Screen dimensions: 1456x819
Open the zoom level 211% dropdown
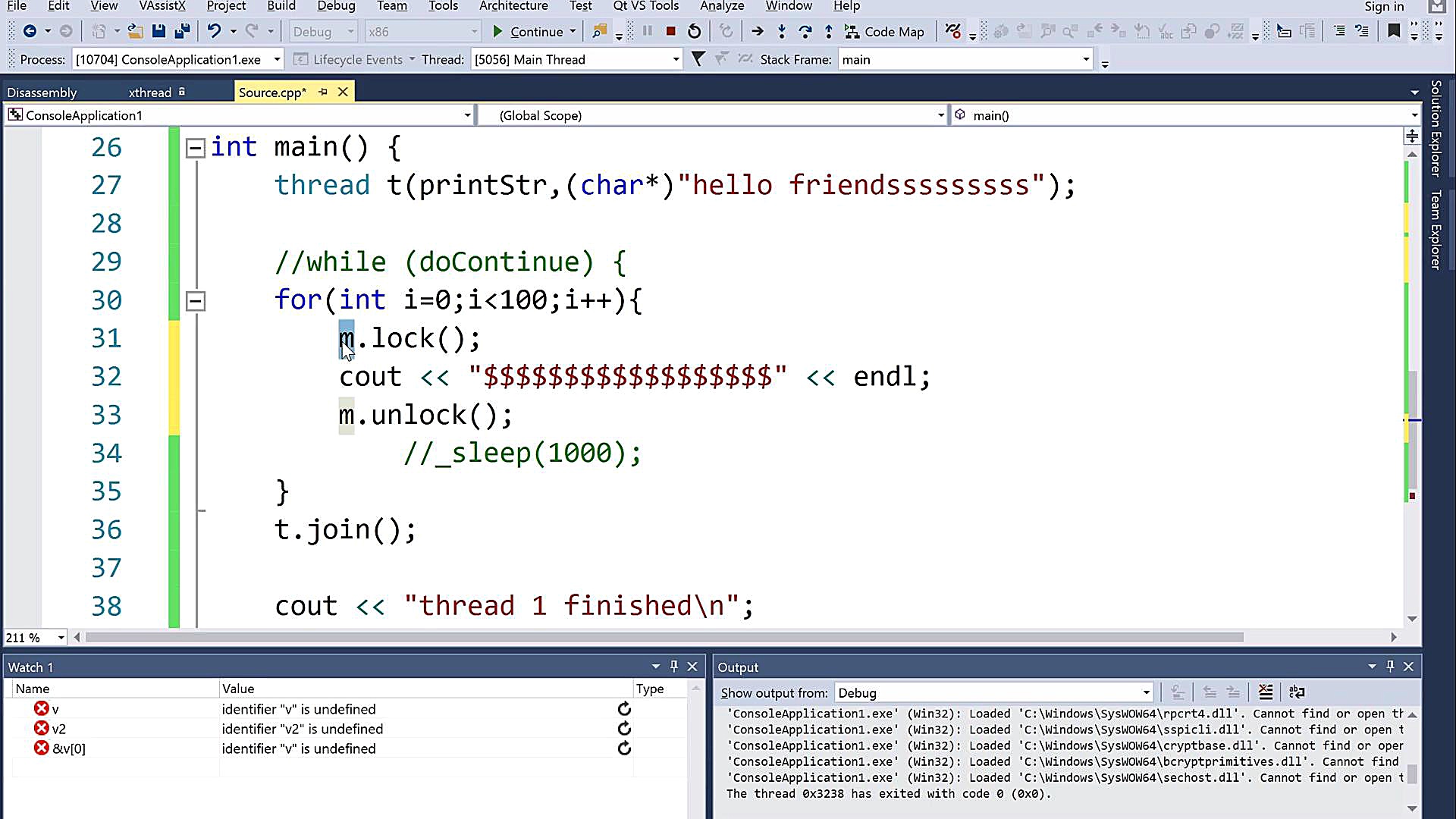[x=61, y=638]
